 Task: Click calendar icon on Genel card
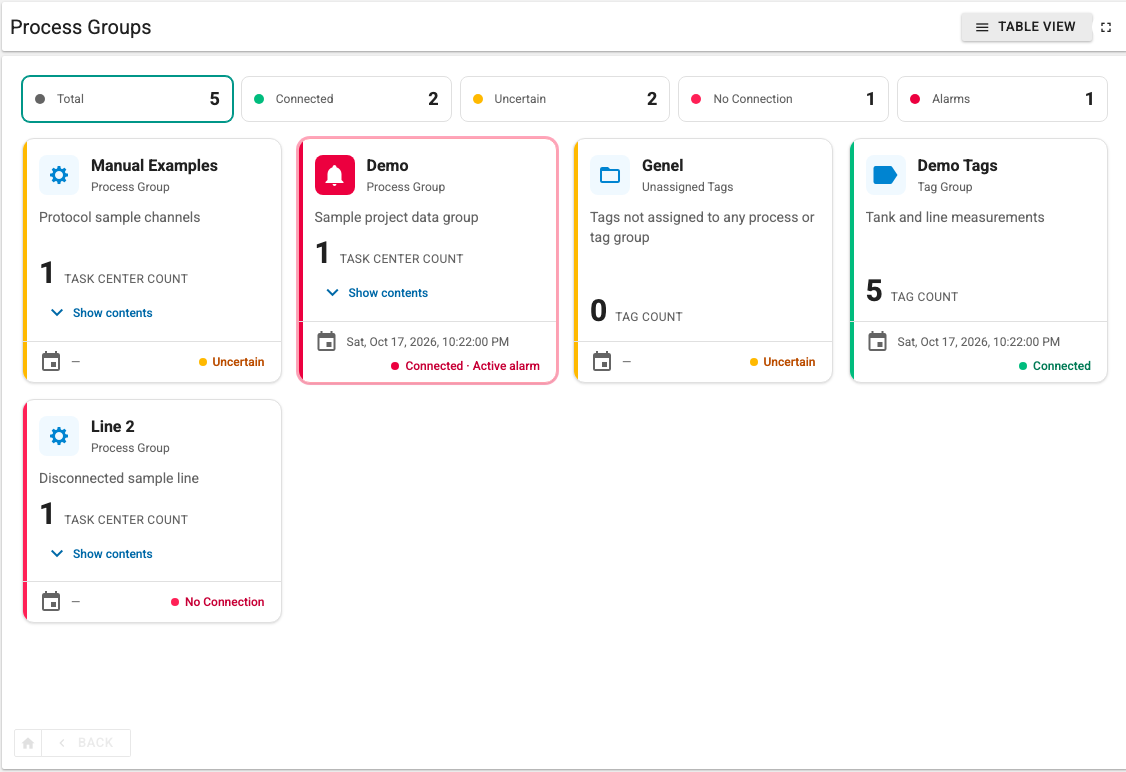tap(602, 361)
